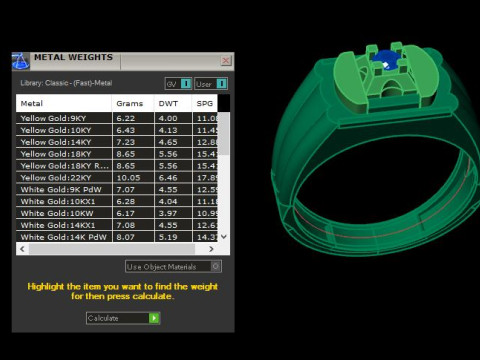Click the table's scroll left arrow
Screen dimensions: 480x360
point(22,249)
